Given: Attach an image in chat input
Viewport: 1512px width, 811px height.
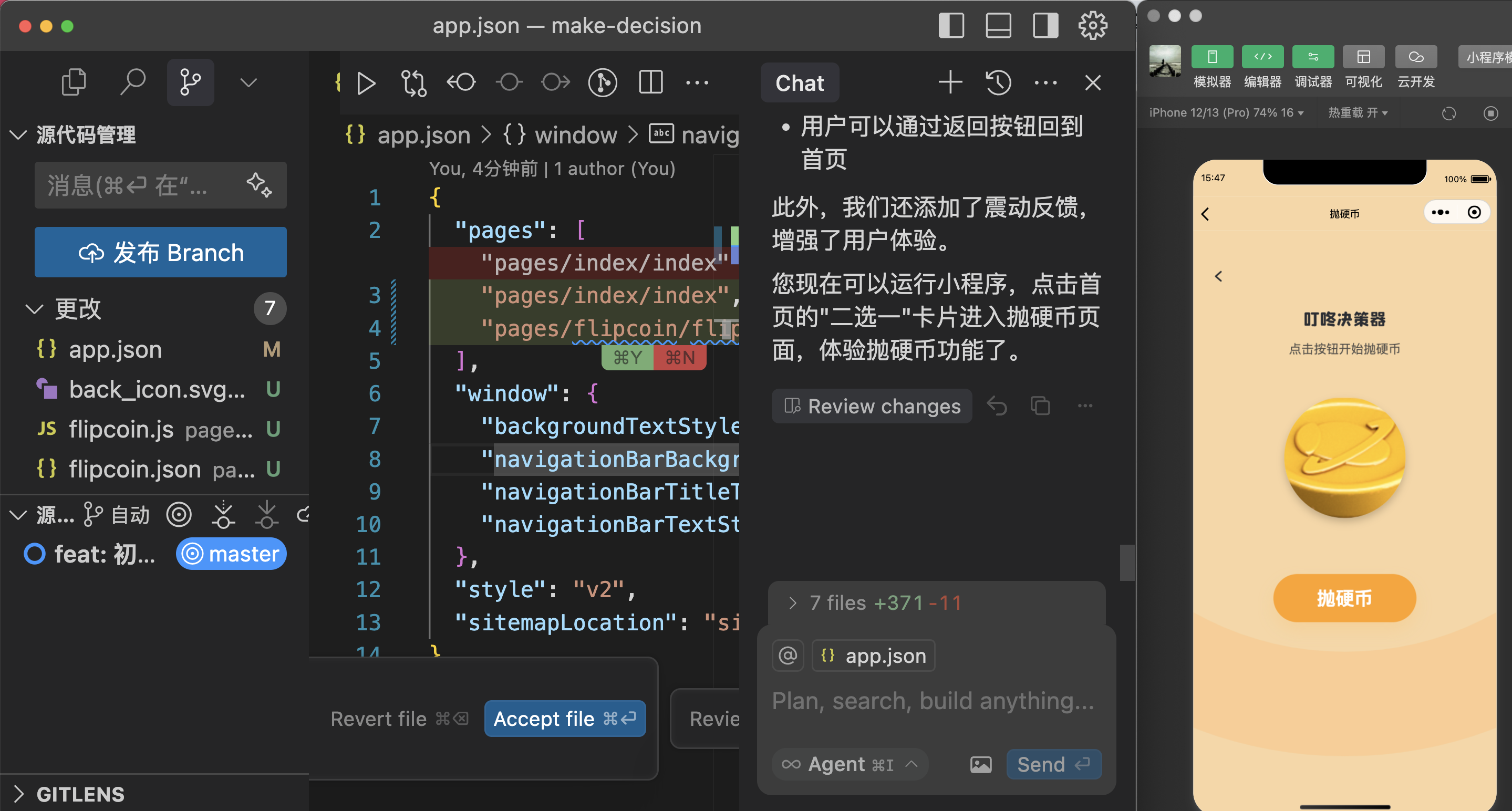Looking at the screenshot, I should click(x=980, y=764).
